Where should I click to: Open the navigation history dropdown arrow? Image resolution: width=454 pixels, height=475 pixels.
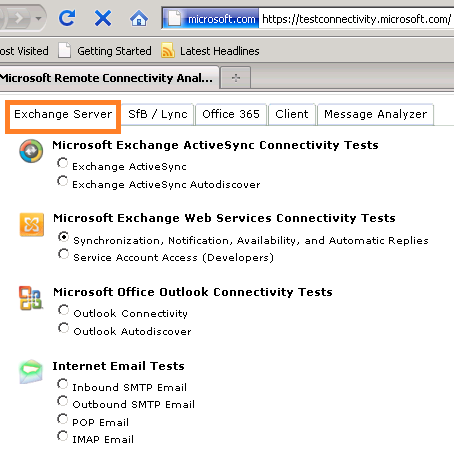[39, 18]
